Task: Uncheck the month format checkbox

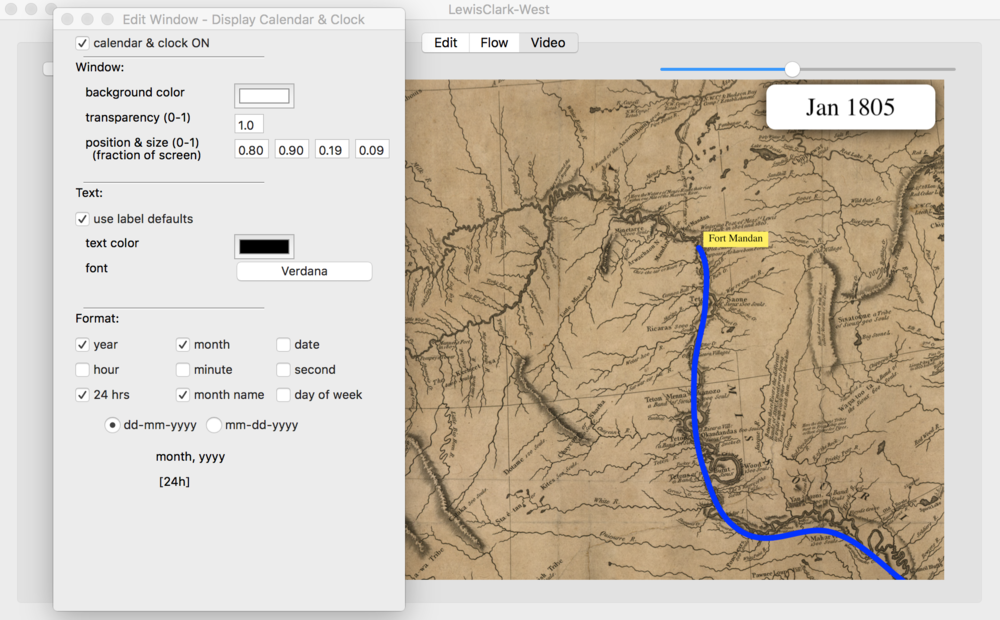Action: point(183,345)
